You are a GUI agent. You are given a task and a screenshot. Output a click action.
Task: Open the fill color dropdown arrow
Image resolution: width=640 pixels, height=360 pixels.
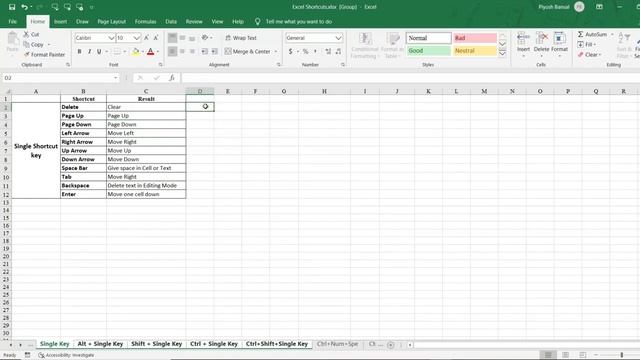142,51
